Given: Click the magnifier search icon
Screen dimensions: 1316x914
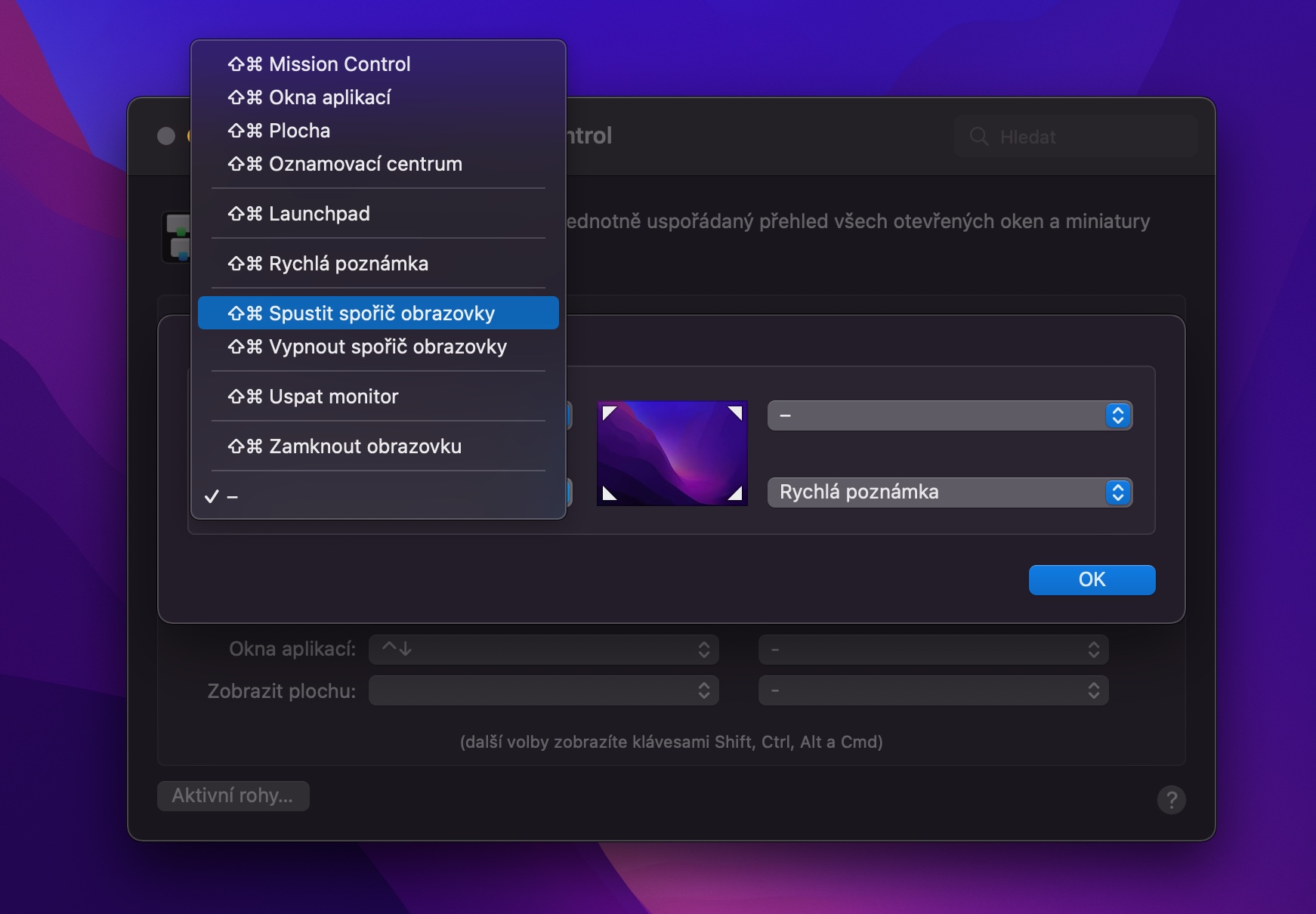Looking at the screenshot, I should (979, 137).
